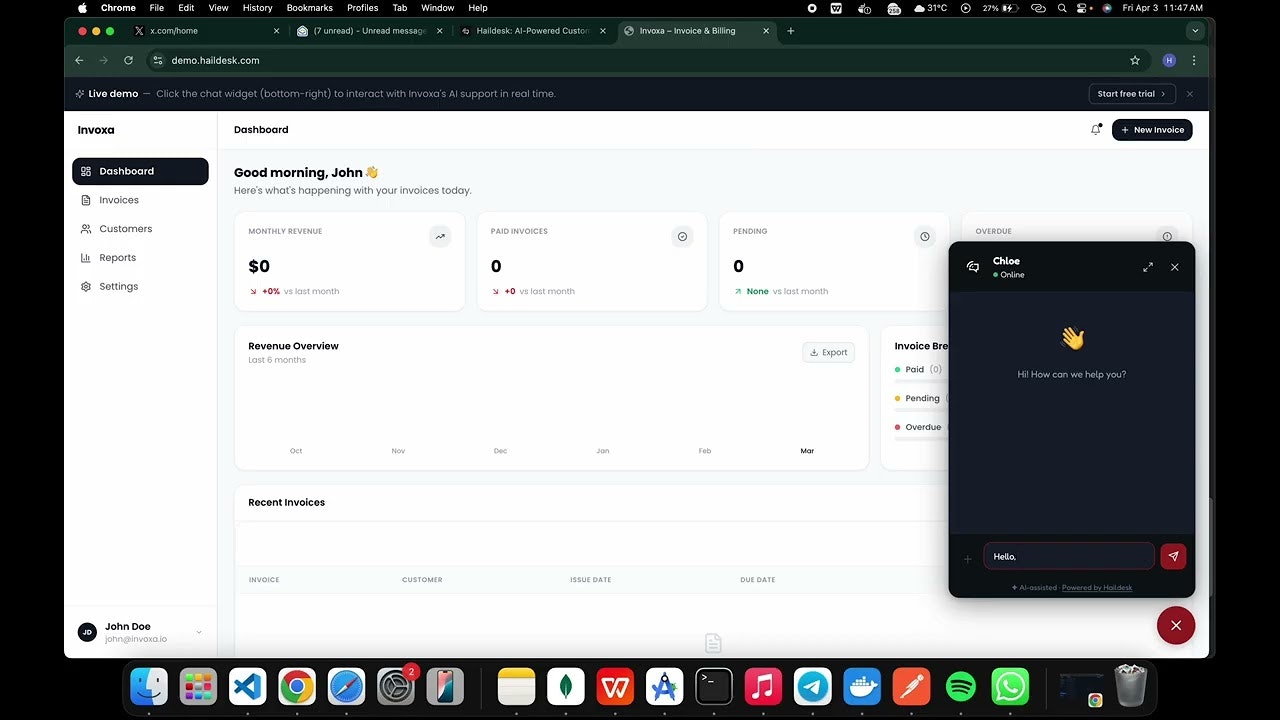Click the Pending clock icon
The image size is (1280, 720).
[925, 237]
